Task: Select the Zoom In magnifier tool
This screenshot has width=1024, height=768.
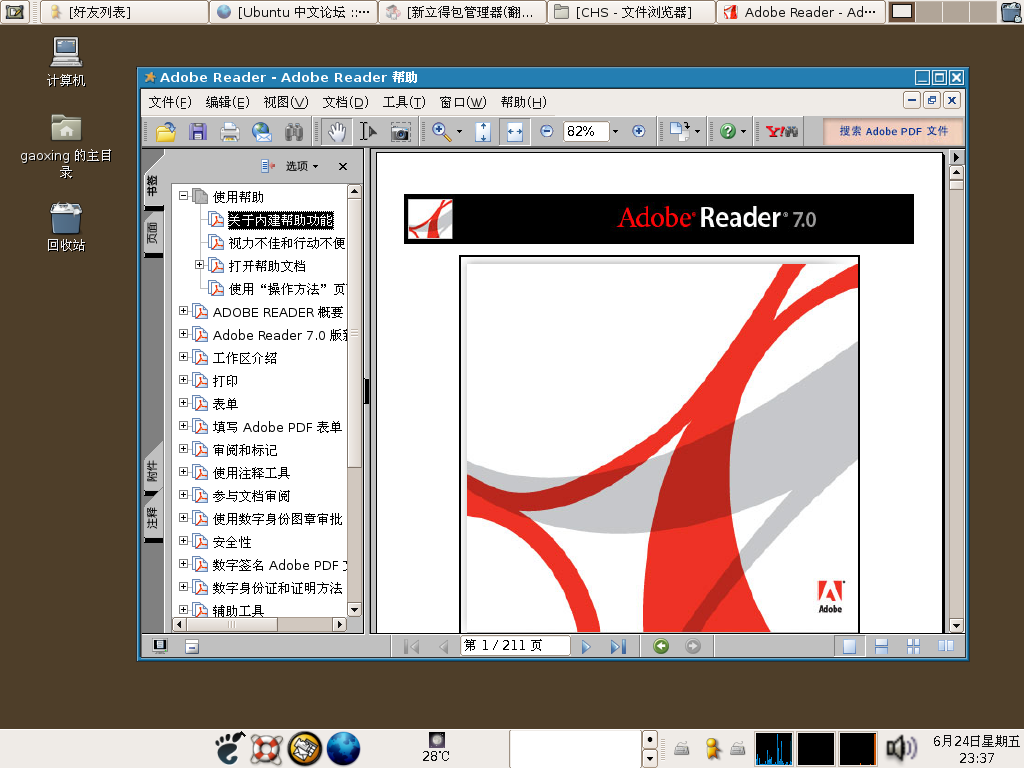Action: coord(441,132)
